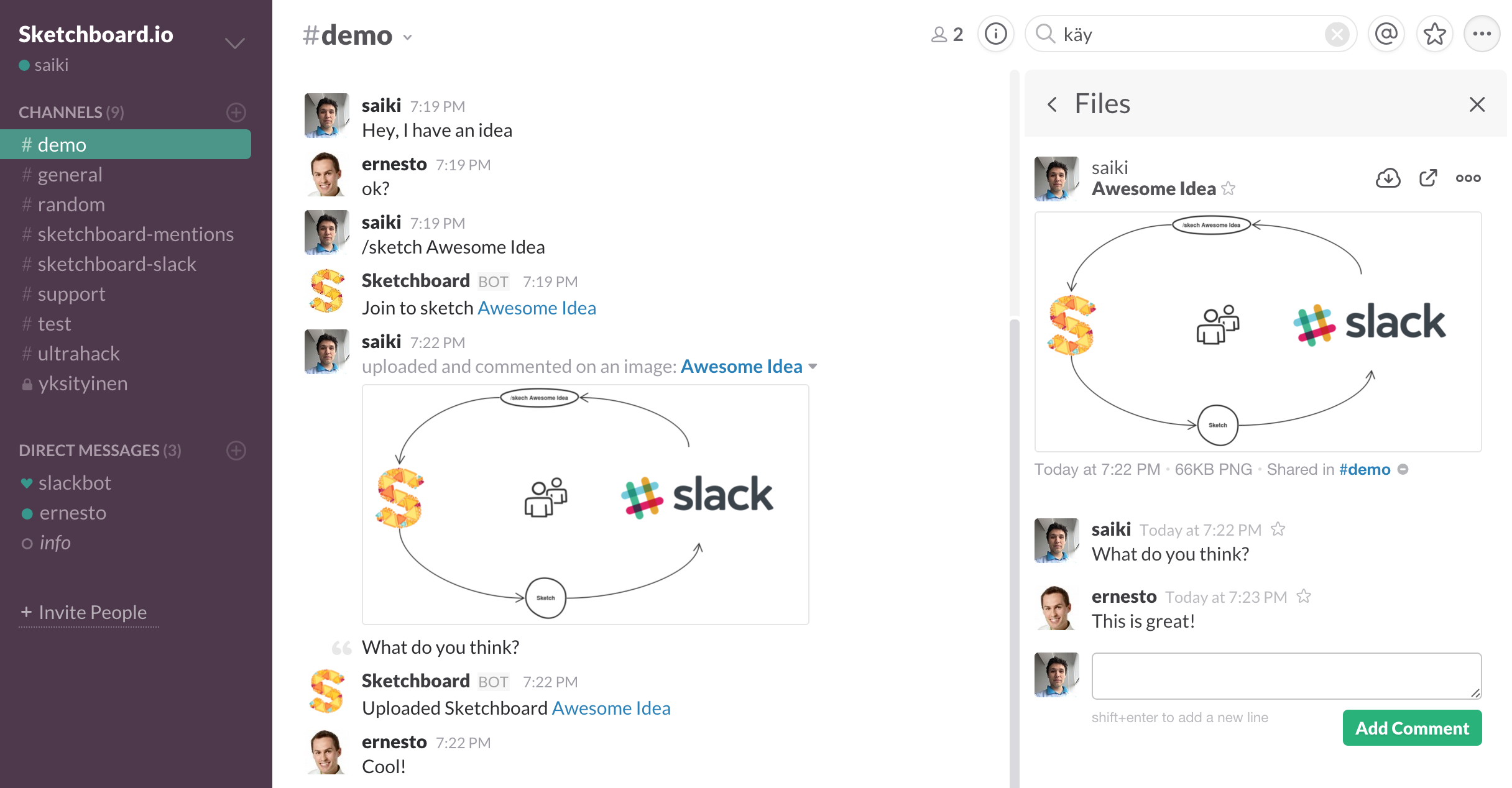Open direct message with ernesto
1512x788 pixels.
pyautogui.click(x=72, y=513)
